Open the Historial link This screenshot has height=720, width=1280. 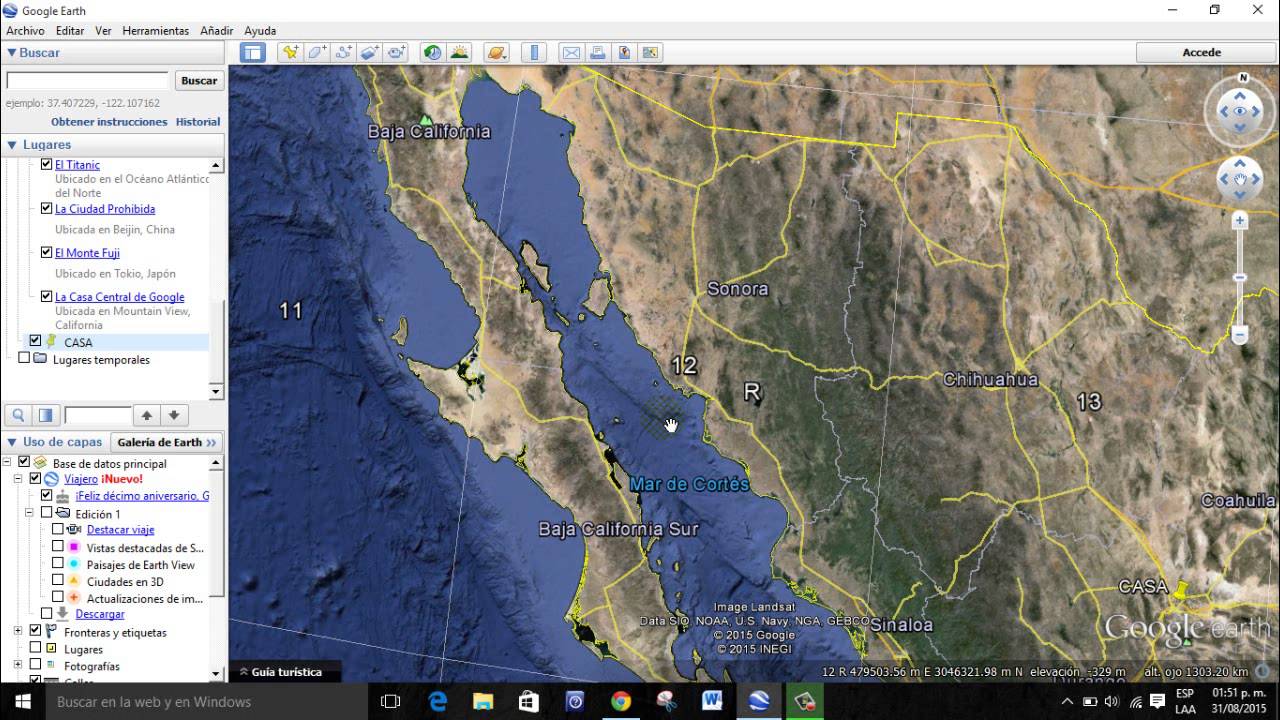198,121
